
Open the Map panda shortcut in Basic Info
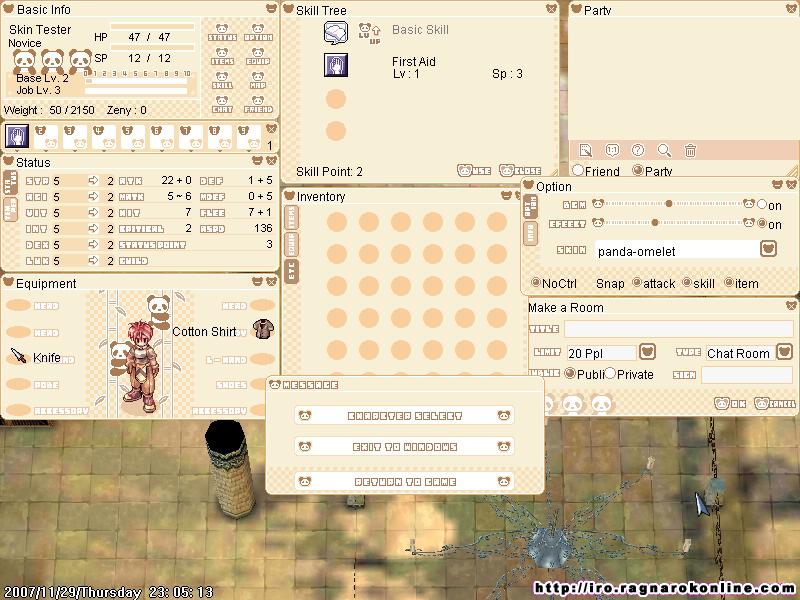[x=258, y=80]
